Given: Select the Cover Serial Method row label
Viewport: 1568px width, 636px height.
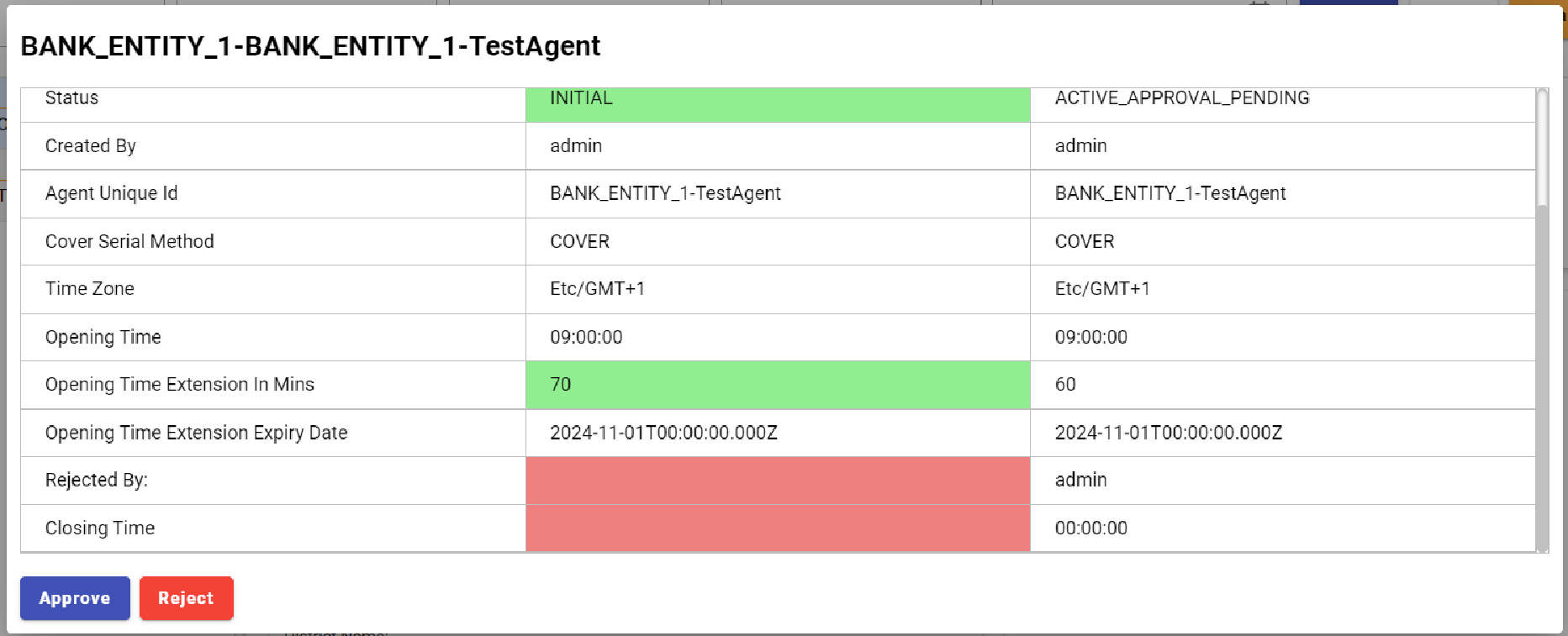Looking at the screenshot, I should (129, 242).
